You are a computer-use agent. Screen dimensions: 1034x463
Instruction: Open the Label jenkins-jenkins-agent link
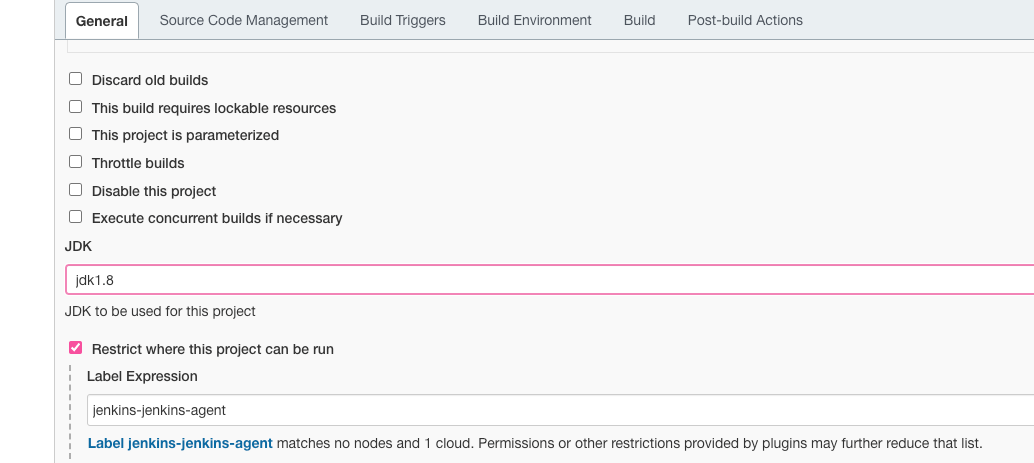click(x=180, y=443)
